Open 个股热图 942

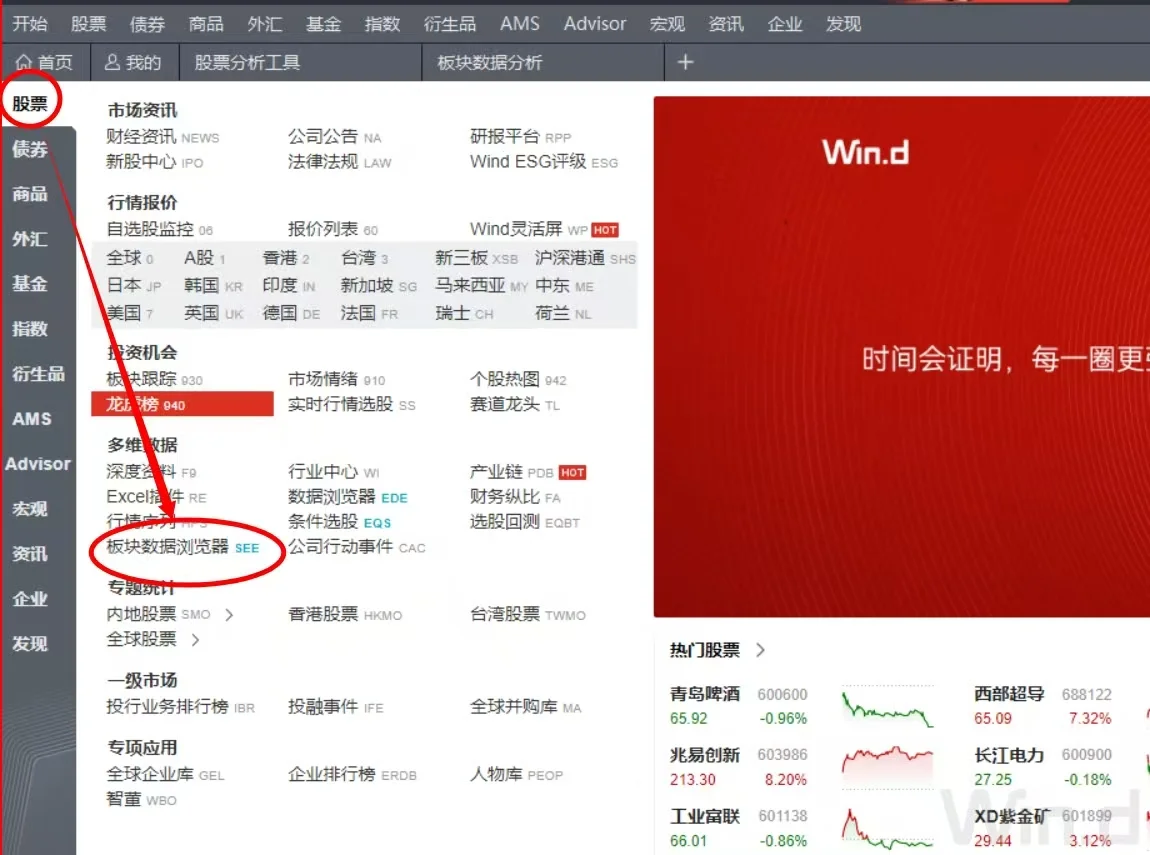click(519, 379)
